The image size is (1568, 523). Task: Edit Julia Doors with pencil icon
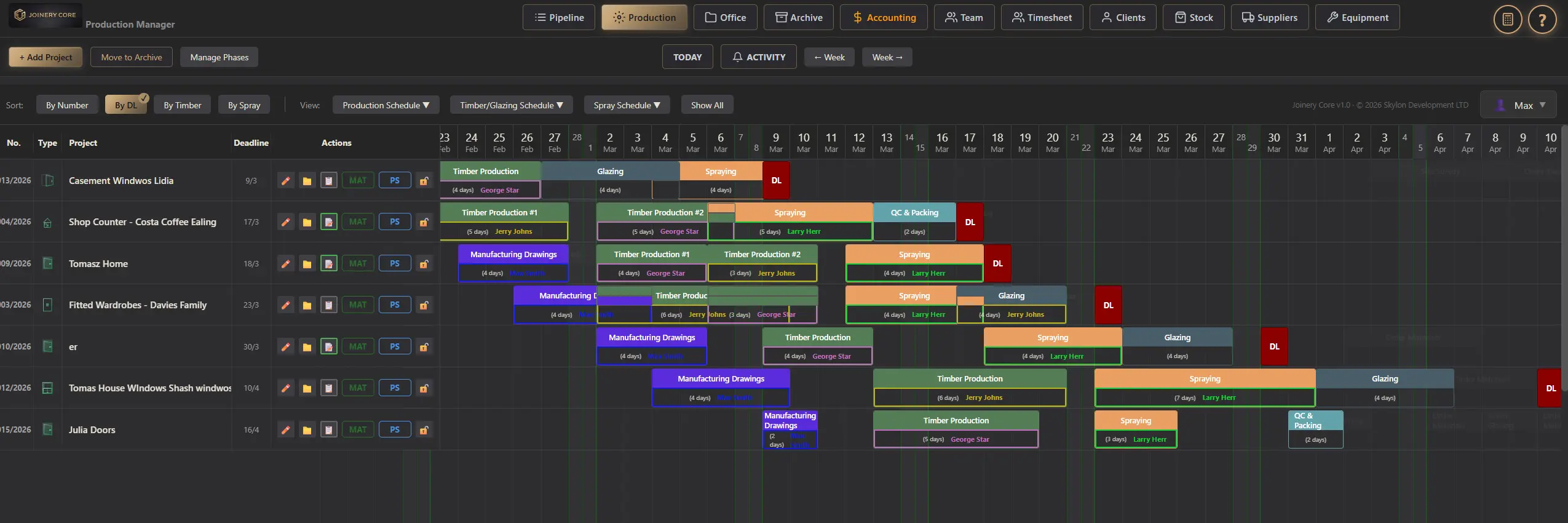[285, 430]
